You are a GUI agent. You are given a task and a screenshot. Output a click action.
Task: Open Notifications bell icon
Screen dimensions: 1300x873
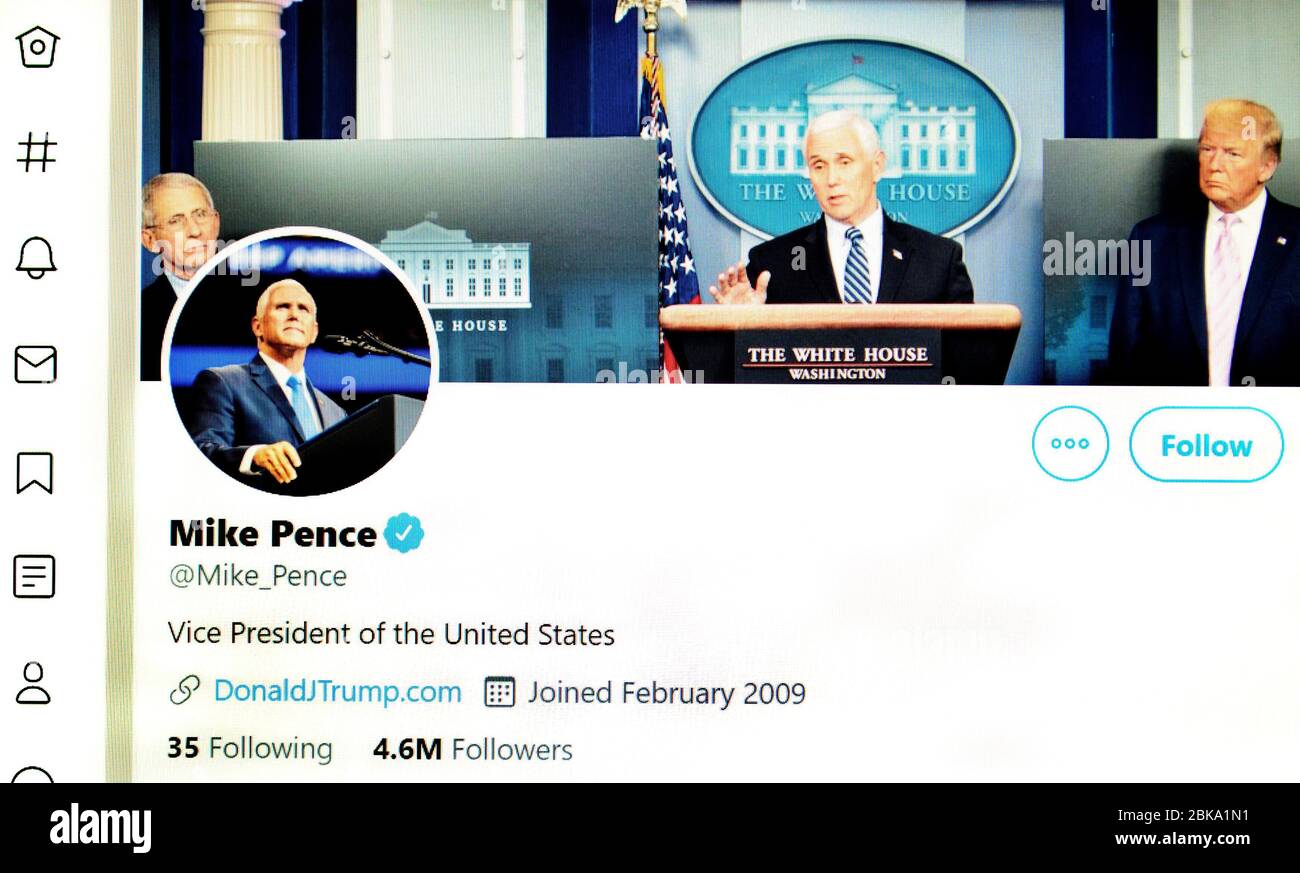[36, 258]
